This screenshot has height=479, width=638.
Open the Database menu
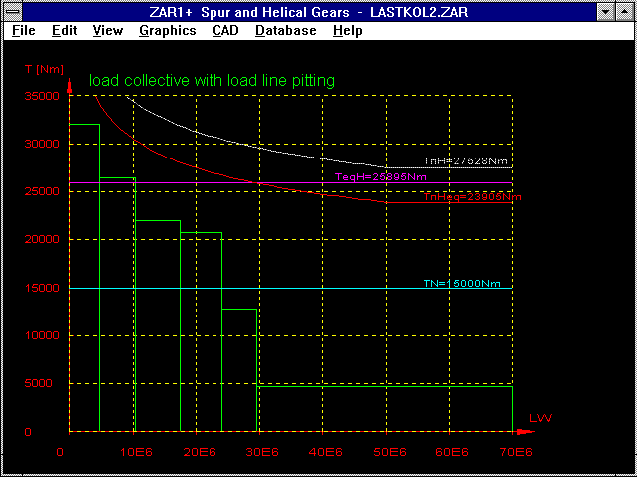click(285, 31)
